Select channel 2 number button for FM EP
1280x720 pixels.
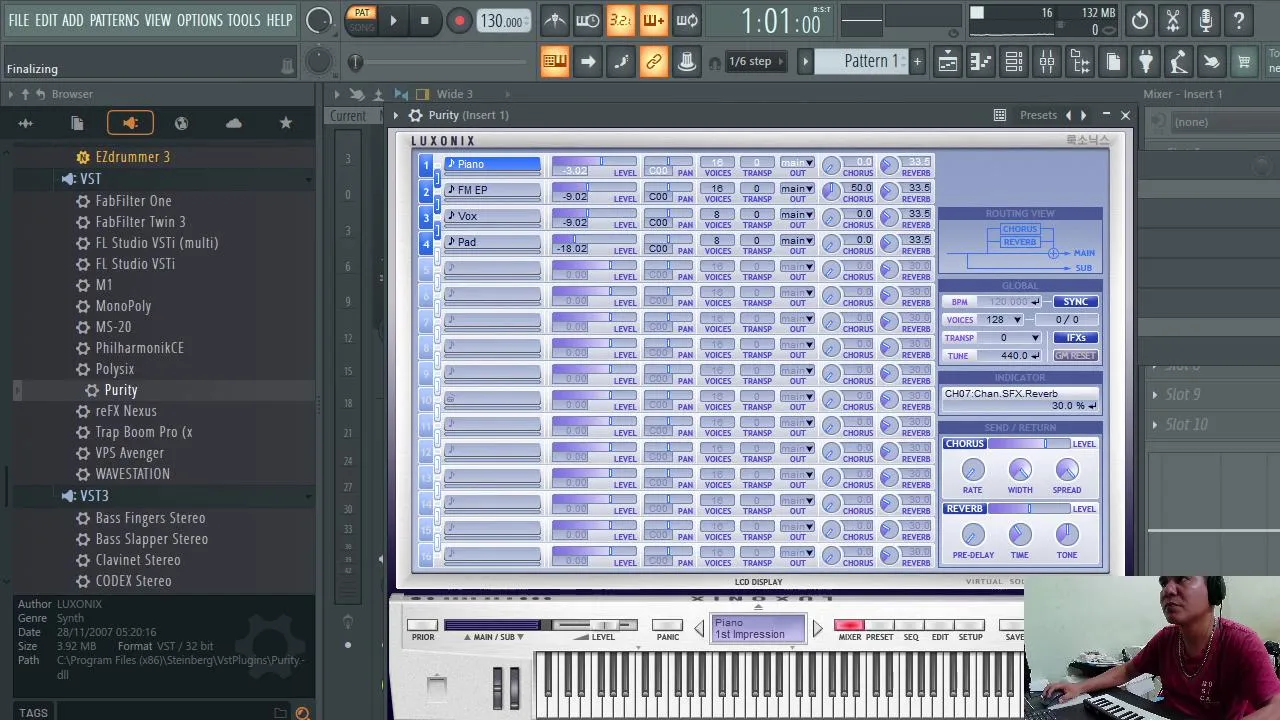426,191
